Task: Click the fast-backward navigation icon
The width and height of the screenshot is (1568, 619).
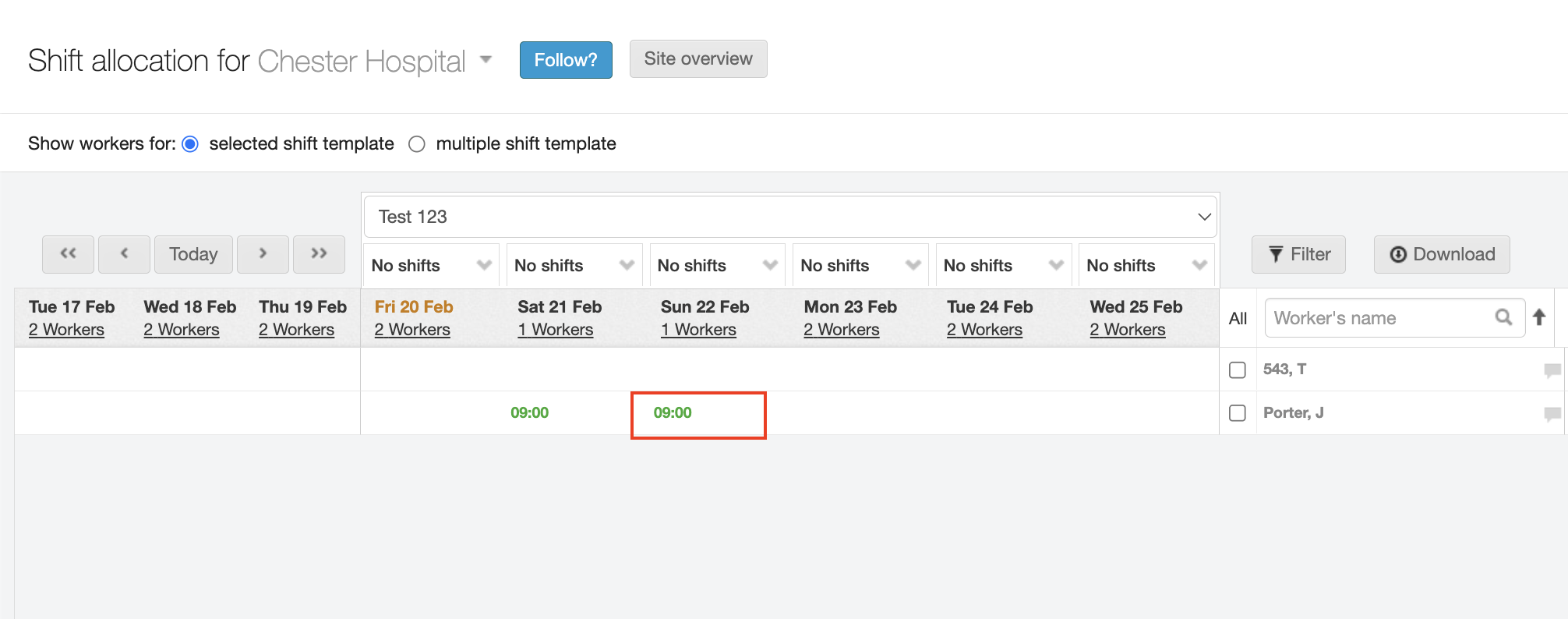Action: [x=68, y=254]
